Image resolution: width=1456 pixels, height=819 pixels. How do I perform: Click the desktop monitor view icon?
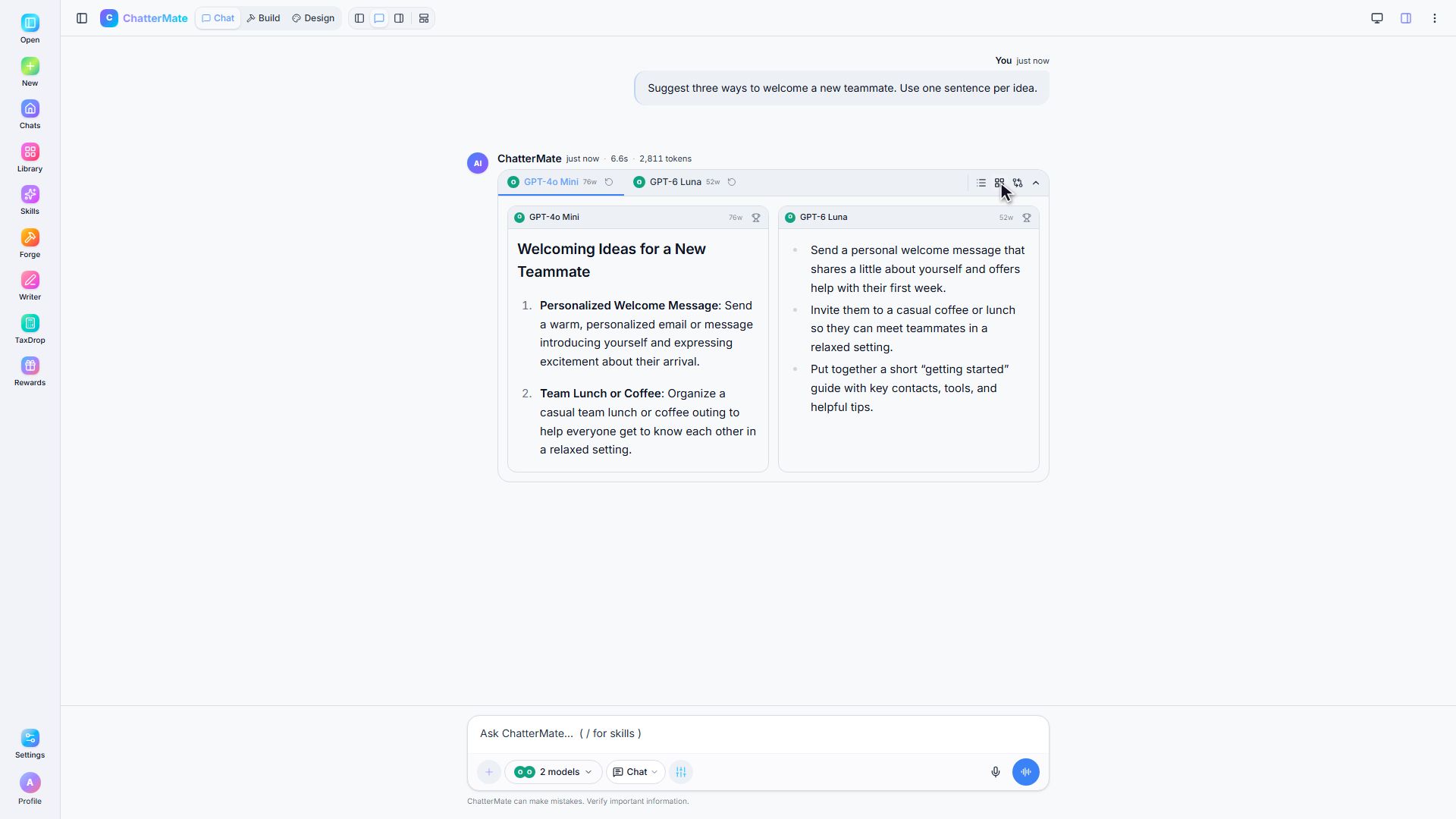pos(1377,18)
